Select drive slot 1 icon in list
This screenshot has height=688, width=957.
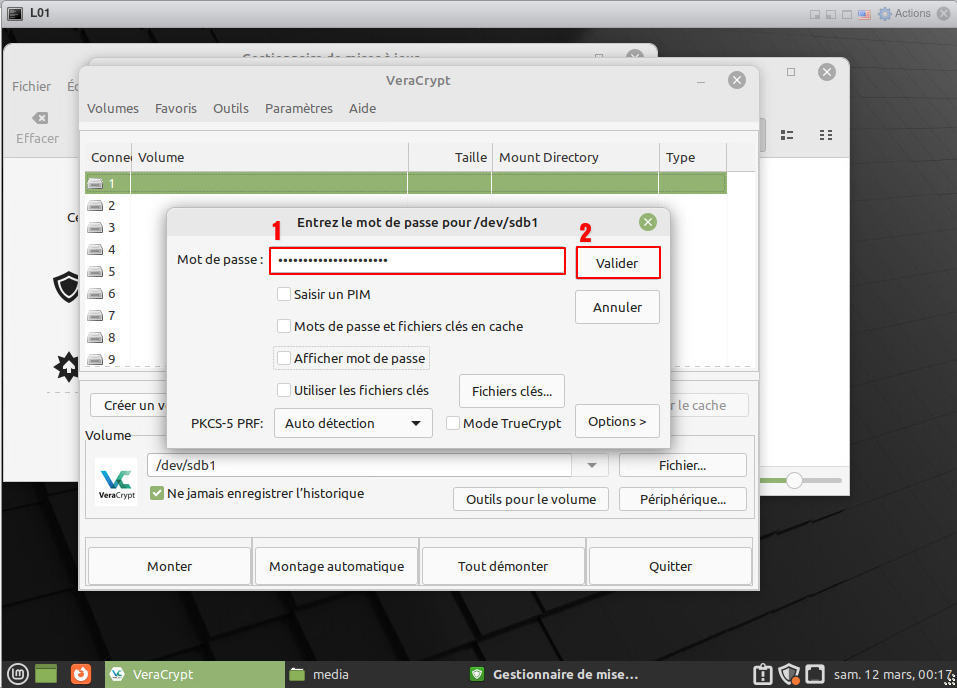point(96,183)
